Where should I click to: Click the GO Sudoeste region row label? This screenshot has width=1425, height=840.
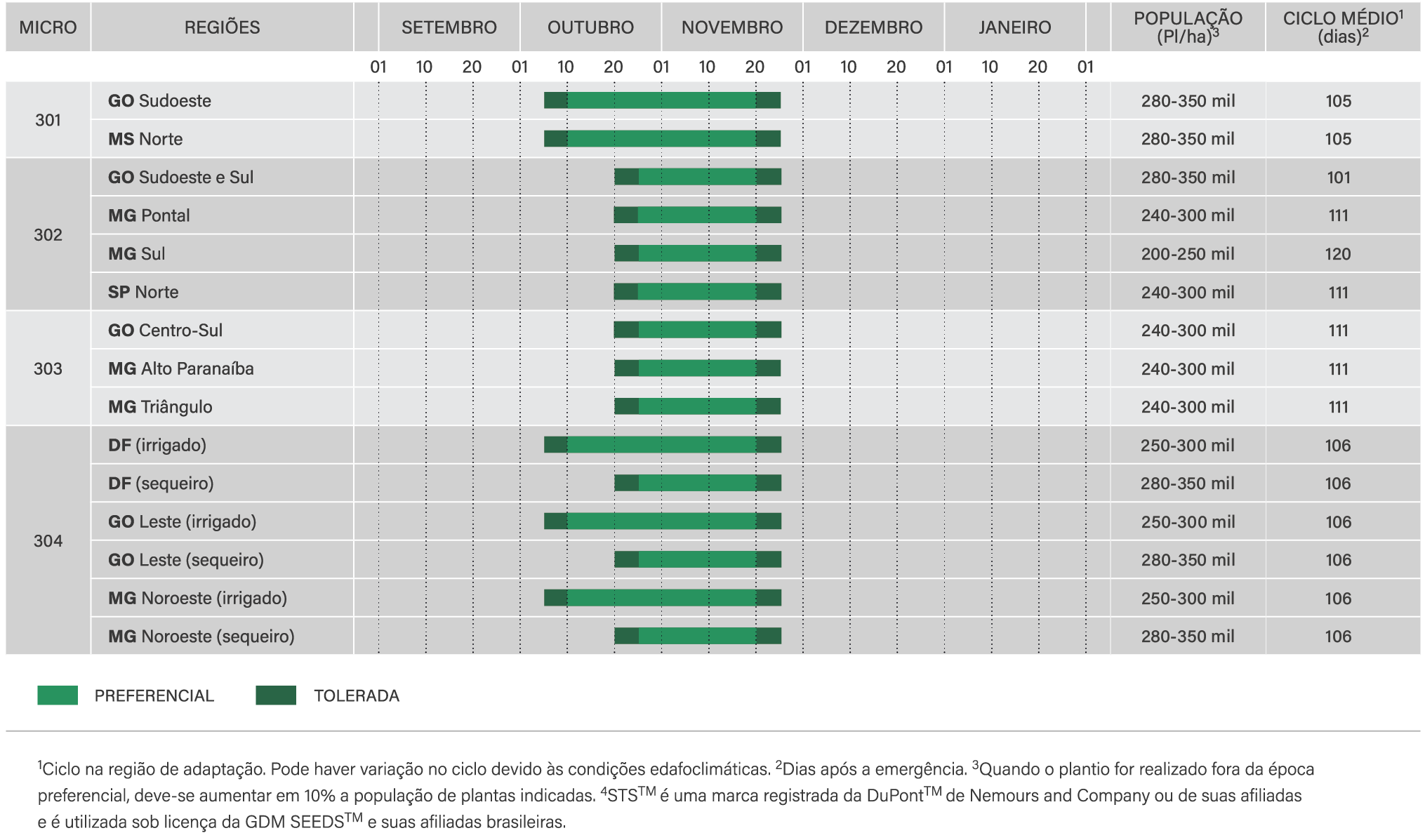point(159,100)
